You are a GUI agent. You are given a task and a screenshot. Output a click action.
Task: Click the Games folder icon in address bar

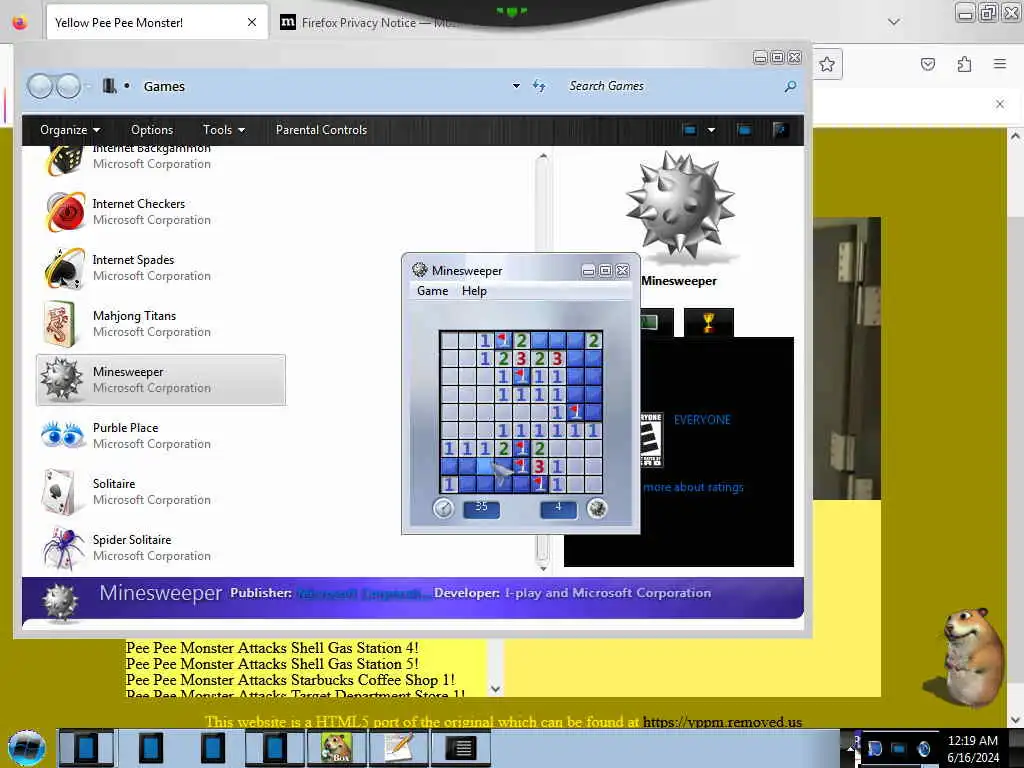(x=110, y=86)
